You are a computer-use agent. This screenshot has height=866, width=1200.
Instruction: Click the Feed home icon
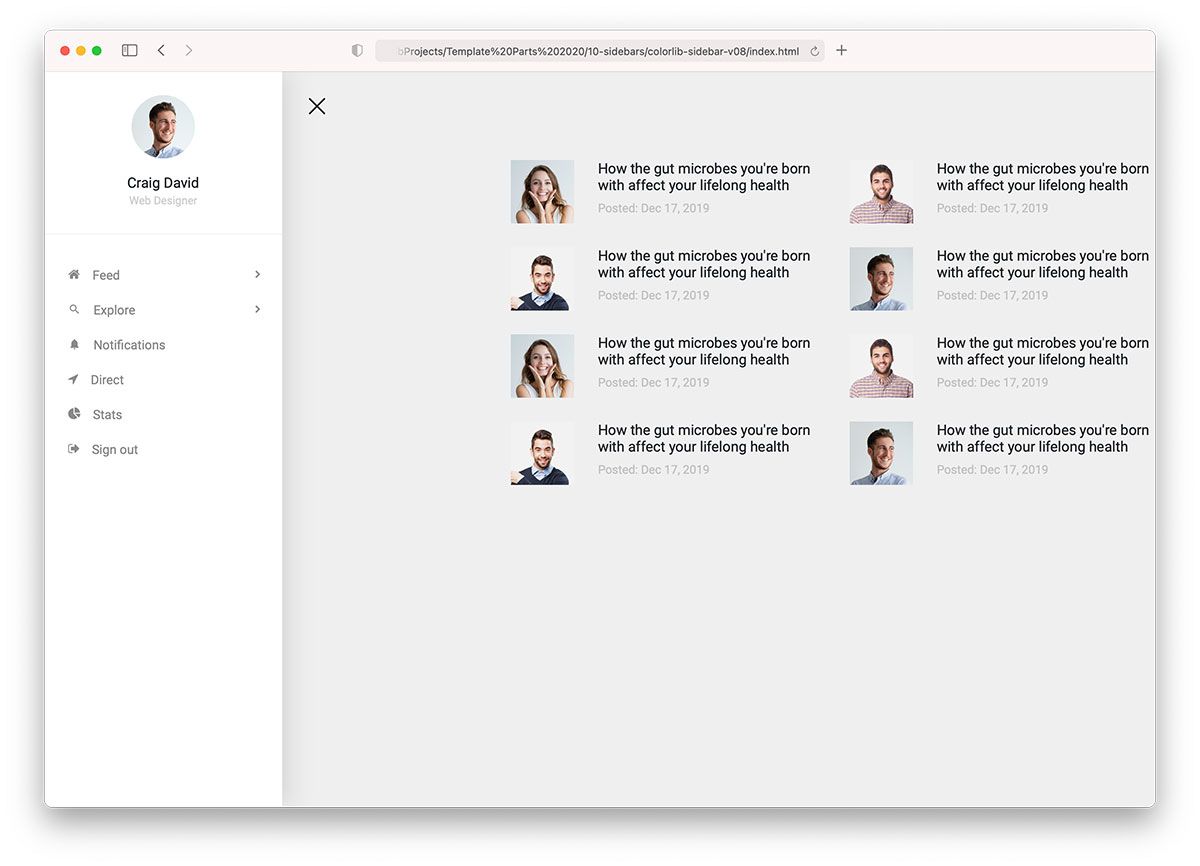[x=74, y=274]
